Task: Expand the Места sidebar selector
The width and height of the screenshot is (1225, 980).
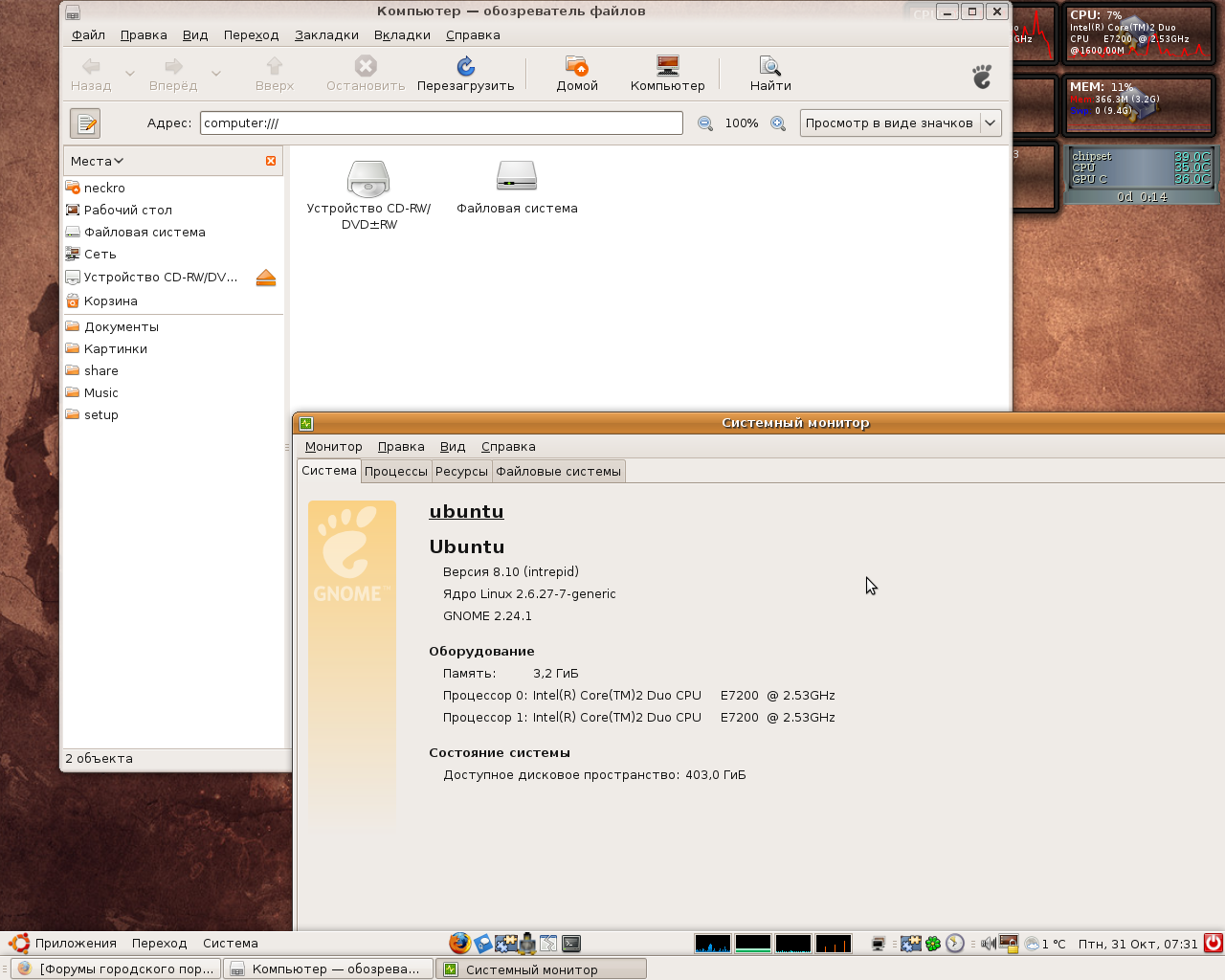Action: pos(98,161)
